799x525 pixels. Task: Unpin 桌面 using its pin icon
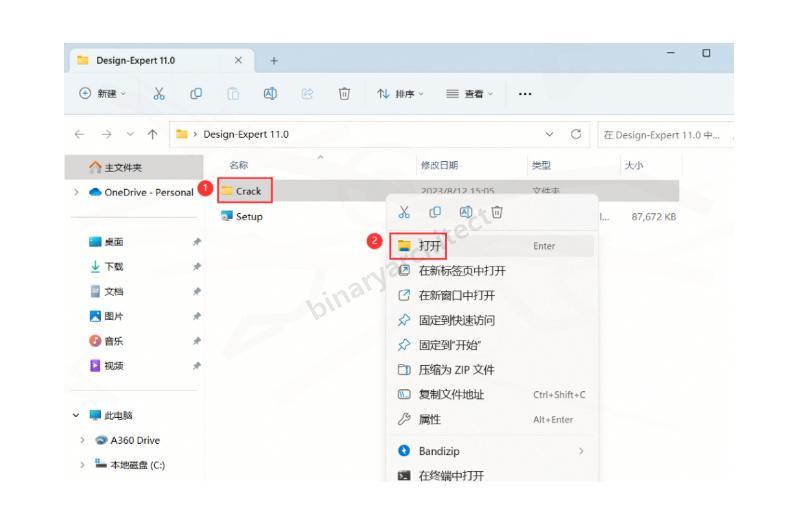(x=197, y=242)
